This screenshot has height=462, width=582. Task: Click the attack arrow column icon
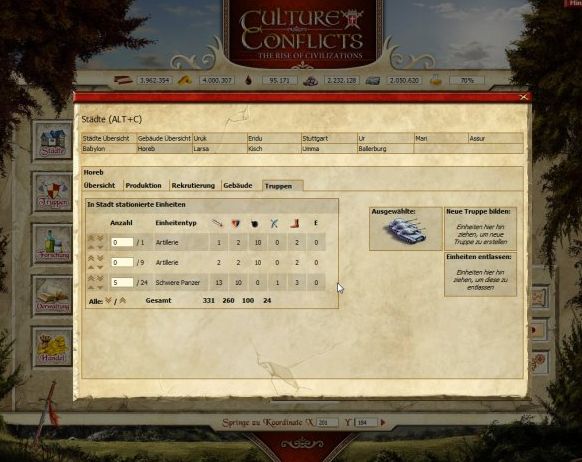pyautogui.click(x=218, y=223)
